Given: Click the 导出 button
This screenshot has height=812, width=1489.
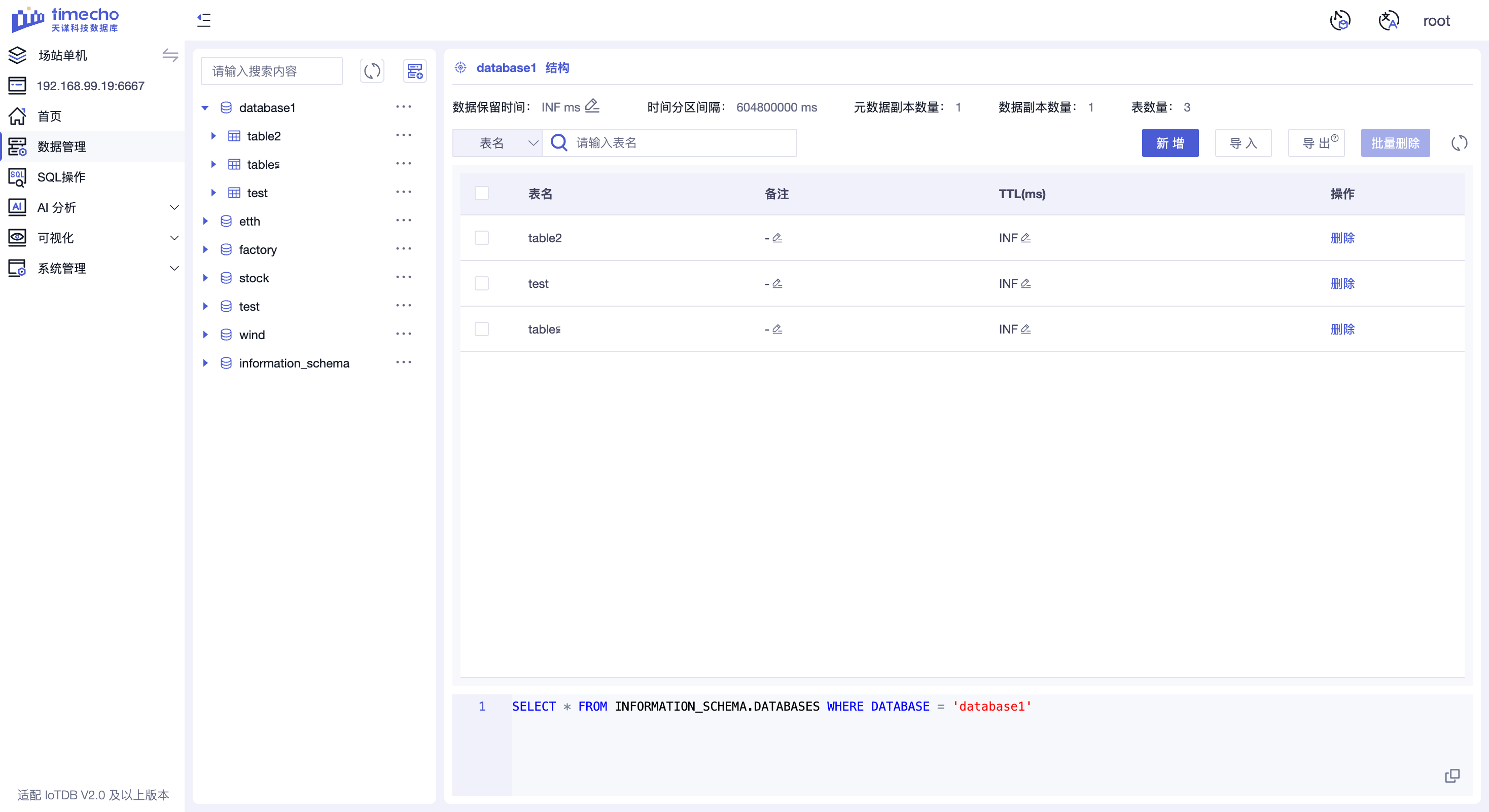Looking at the screenshot, I should pyautogui.click(x=1316, y=142).
